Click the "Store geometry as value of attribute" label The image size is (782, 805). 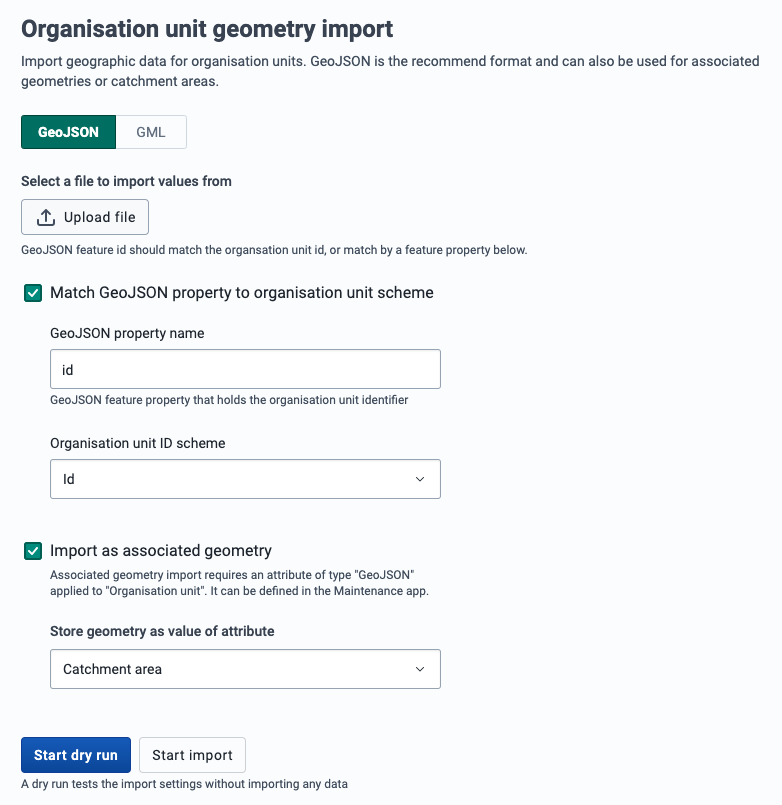pyautogui.click(x=162, y=631)
